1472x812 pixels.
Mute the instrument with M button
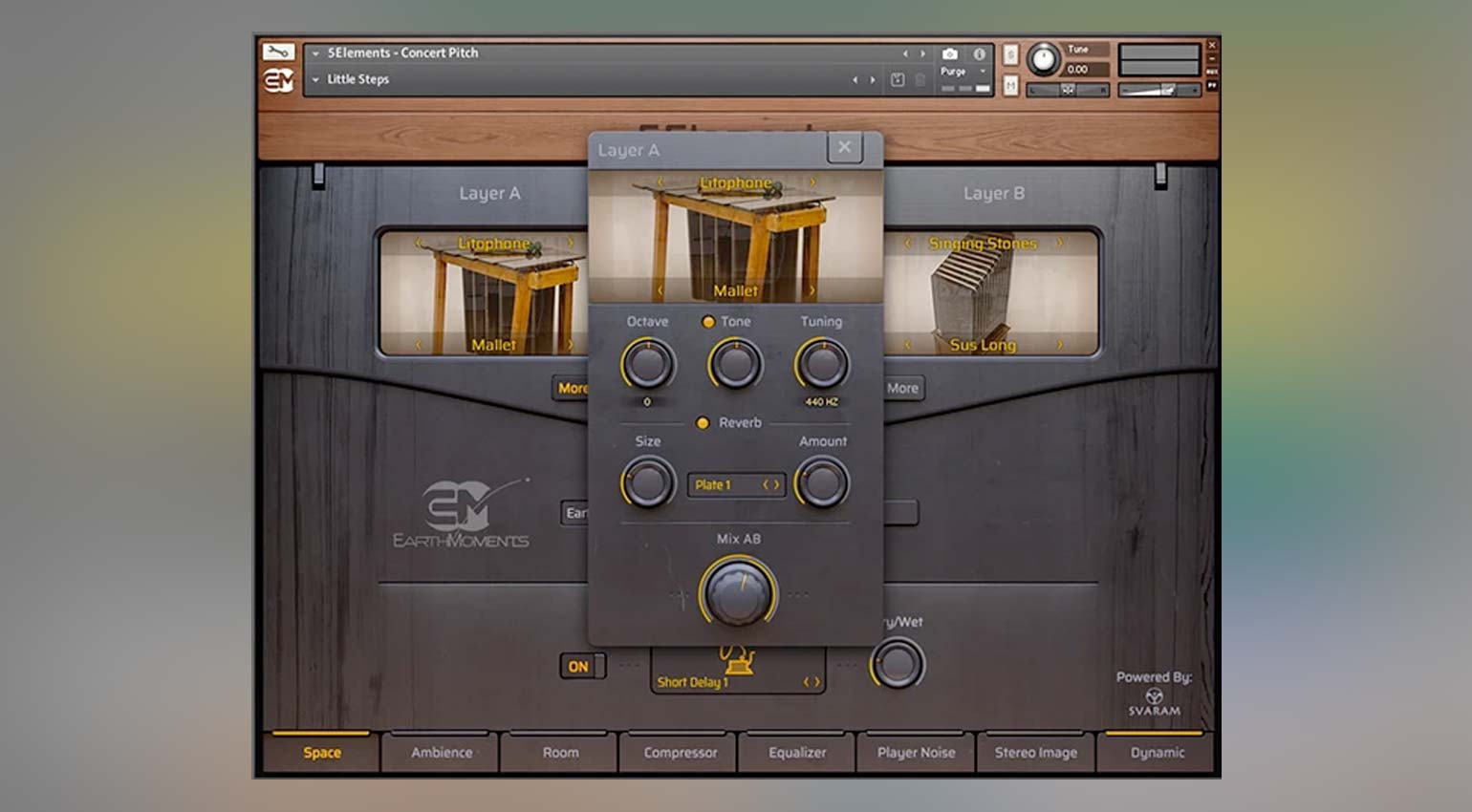(1010, 87)
